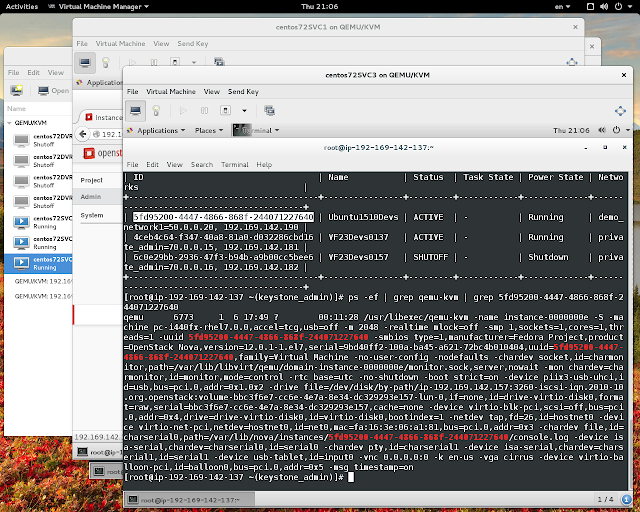Click the snapshots icon in centos72SVC3 toolbar

269,110
